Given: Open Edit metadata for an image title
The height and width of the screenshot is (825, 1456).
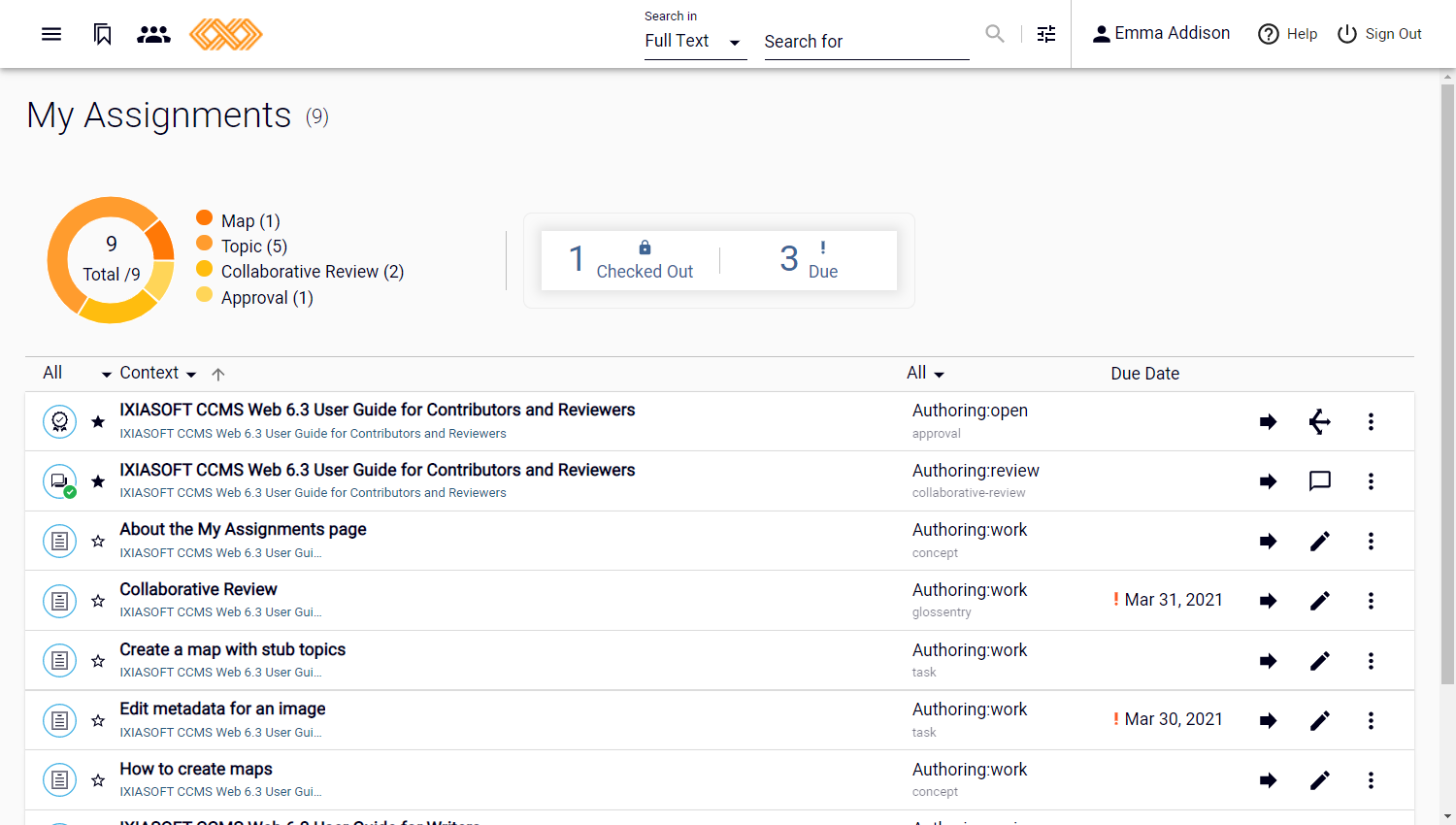Looking at the screenshot, I should point(222,709).
